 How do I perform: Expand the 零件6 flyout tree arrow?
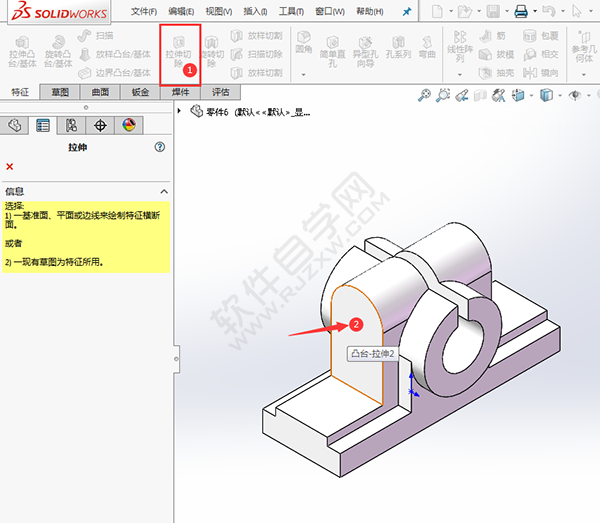179,111
